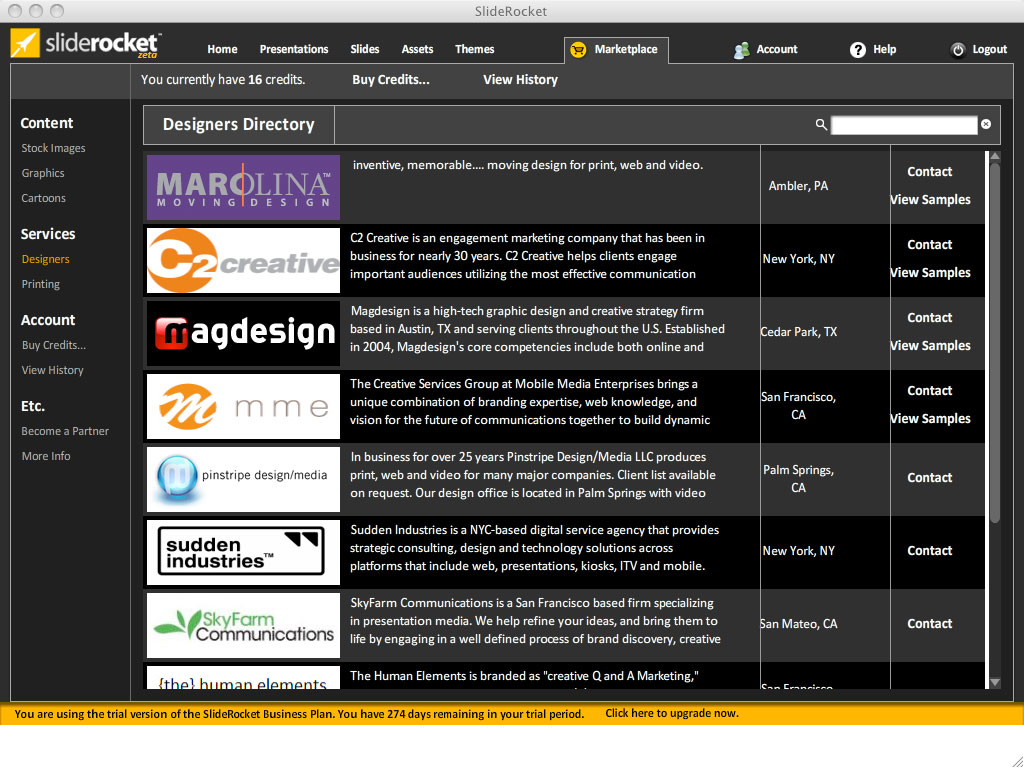Click the pinstripe design/media logo

tap(244, 479)
